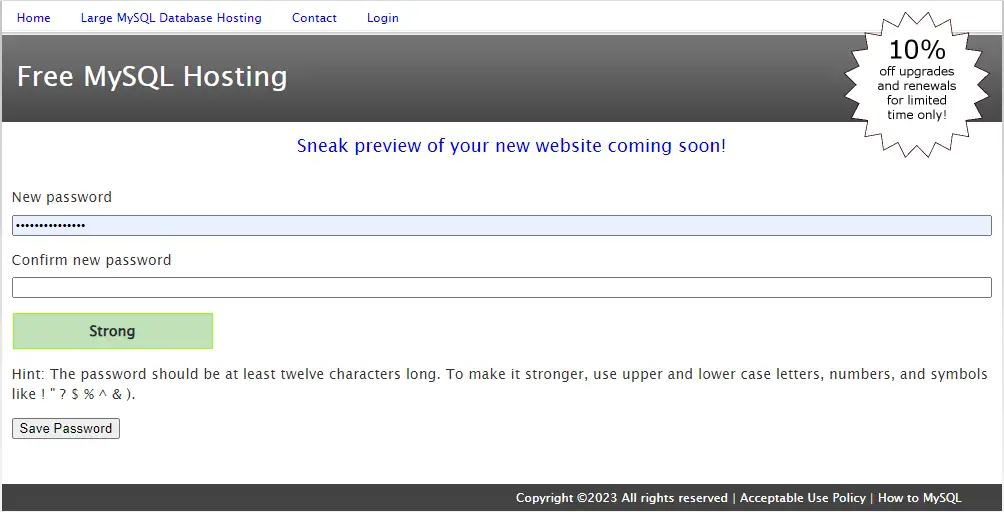The width and height of the screenshot is (1004, 512).
Task: Click the password hint text
Action: [499, 384]
